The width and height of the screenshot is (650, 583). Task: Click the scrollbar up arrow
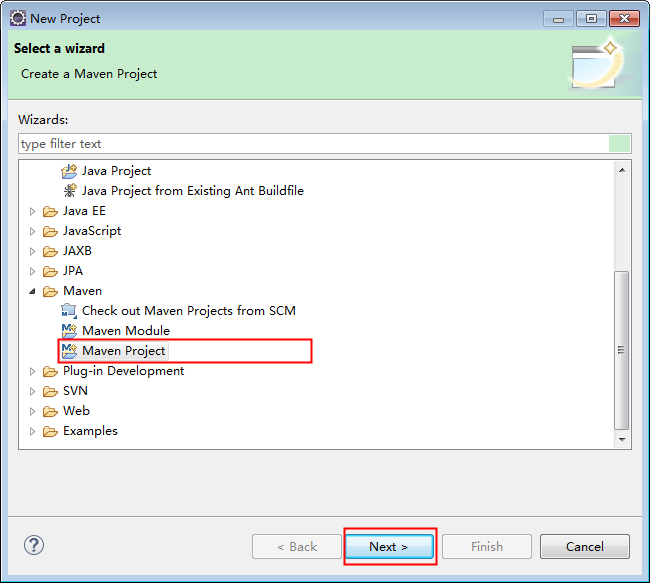coord(622,170)
